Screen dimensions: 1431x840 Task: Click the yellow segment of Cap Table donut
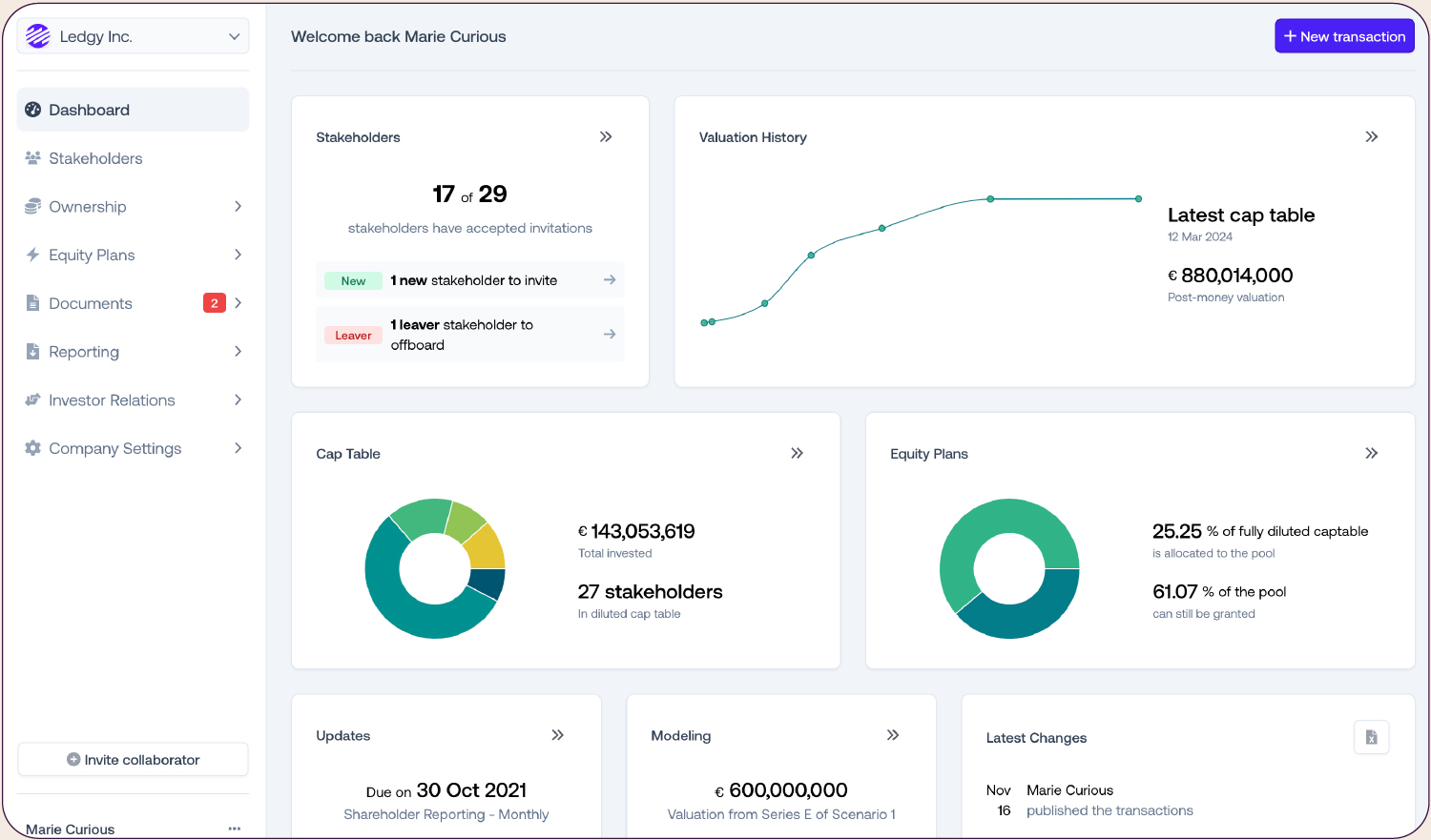pyautogui.click(x=487, y=547)
